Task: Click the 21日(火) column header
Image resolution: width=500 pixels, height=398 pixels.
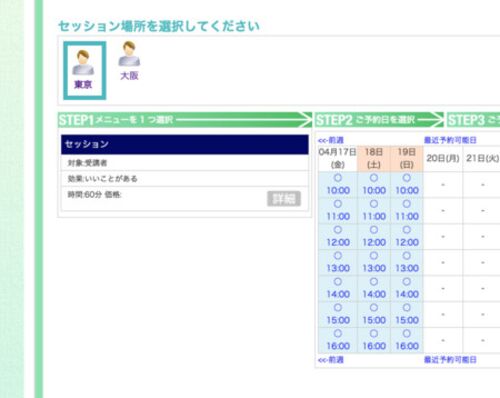Action: point(482,158)
